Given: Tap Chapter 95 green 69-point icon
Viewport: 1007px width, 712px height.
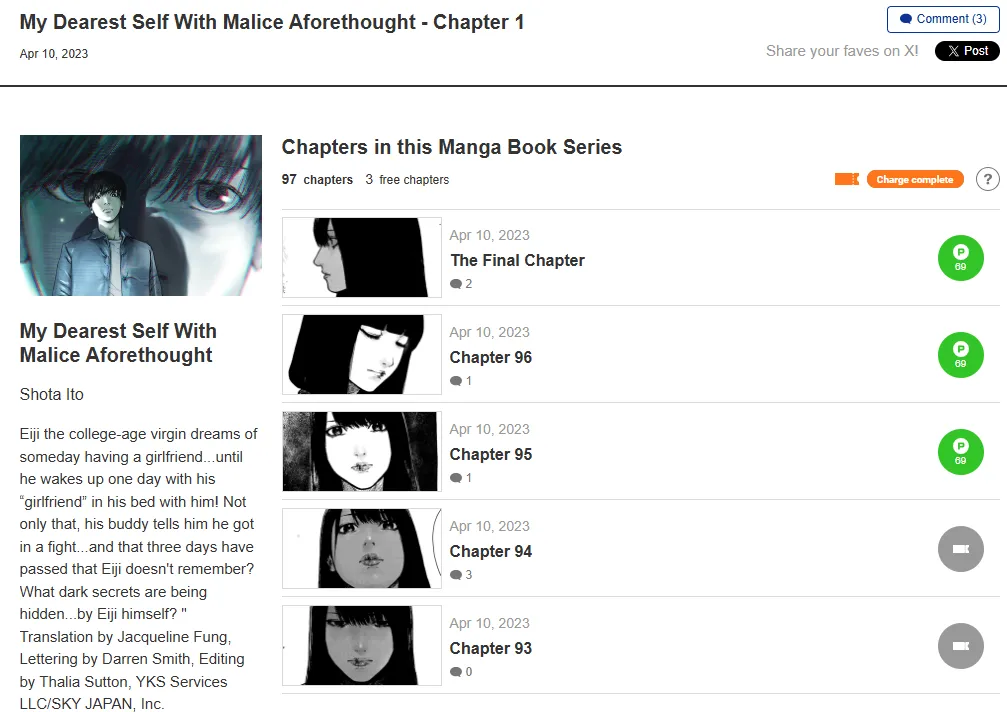Looking at the screenshot, I should coord(960,452).
